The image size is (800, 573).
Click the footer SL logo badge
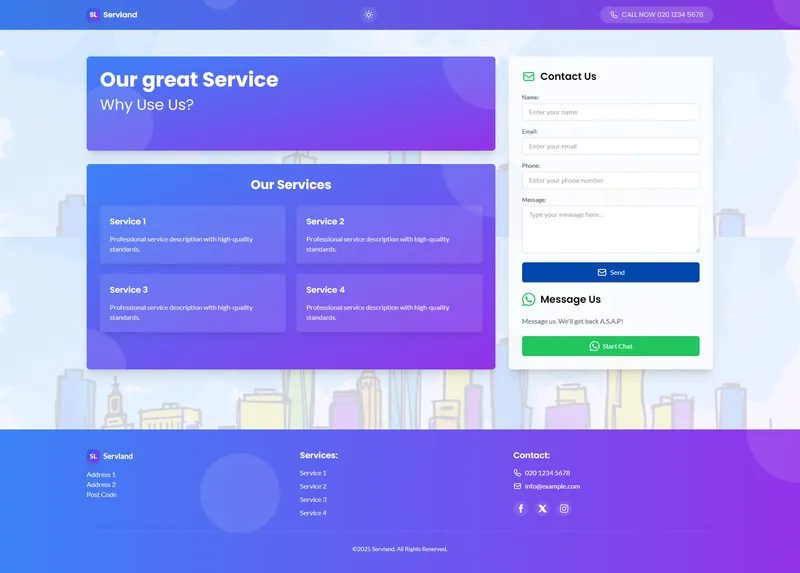pos(93,456)
